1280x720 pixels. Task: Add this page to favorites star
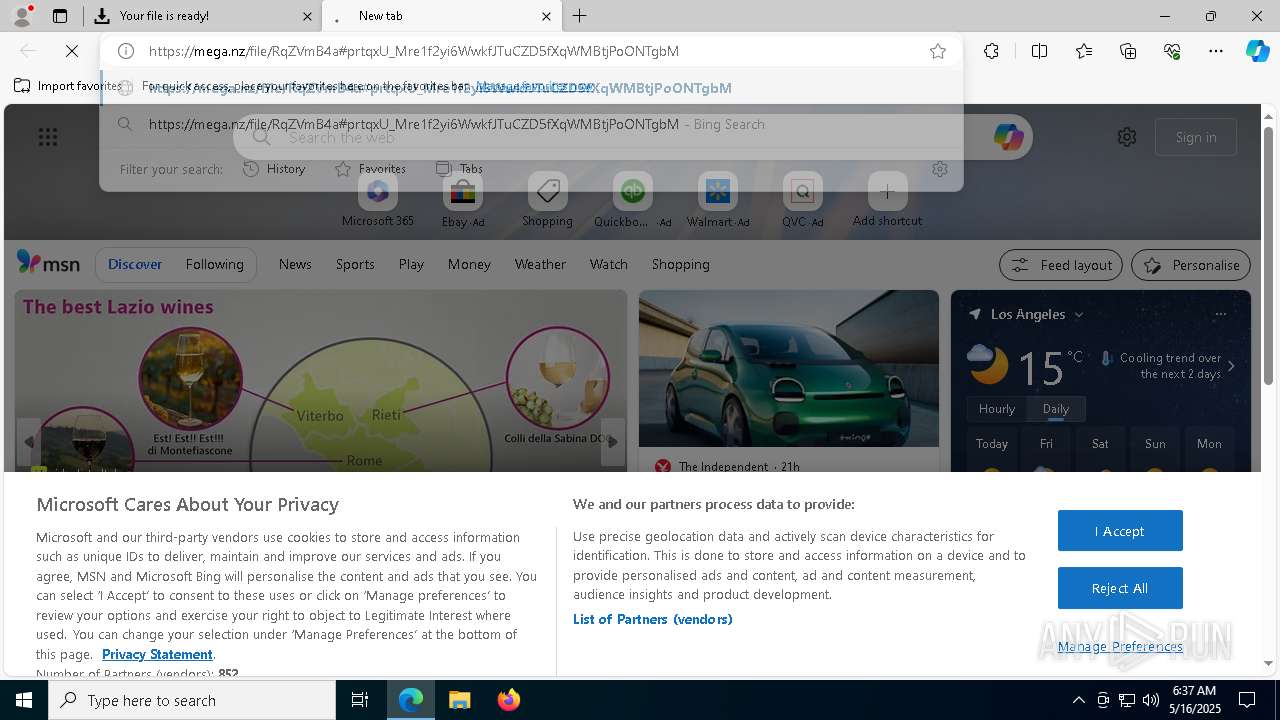point(937,51)
